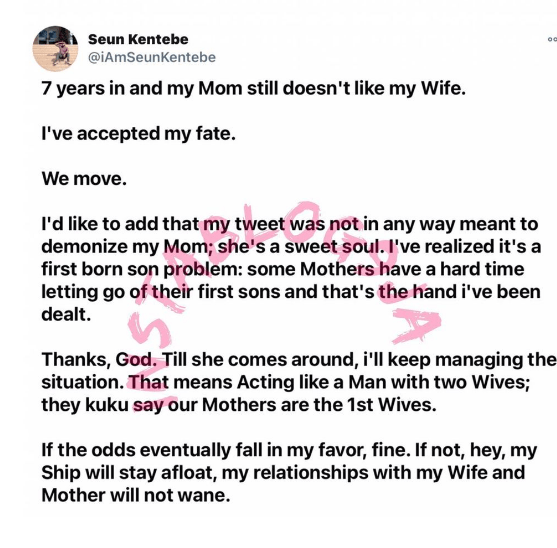
Task: Click the line starting "If the odds eventually"
Action: tap(289, 450)
